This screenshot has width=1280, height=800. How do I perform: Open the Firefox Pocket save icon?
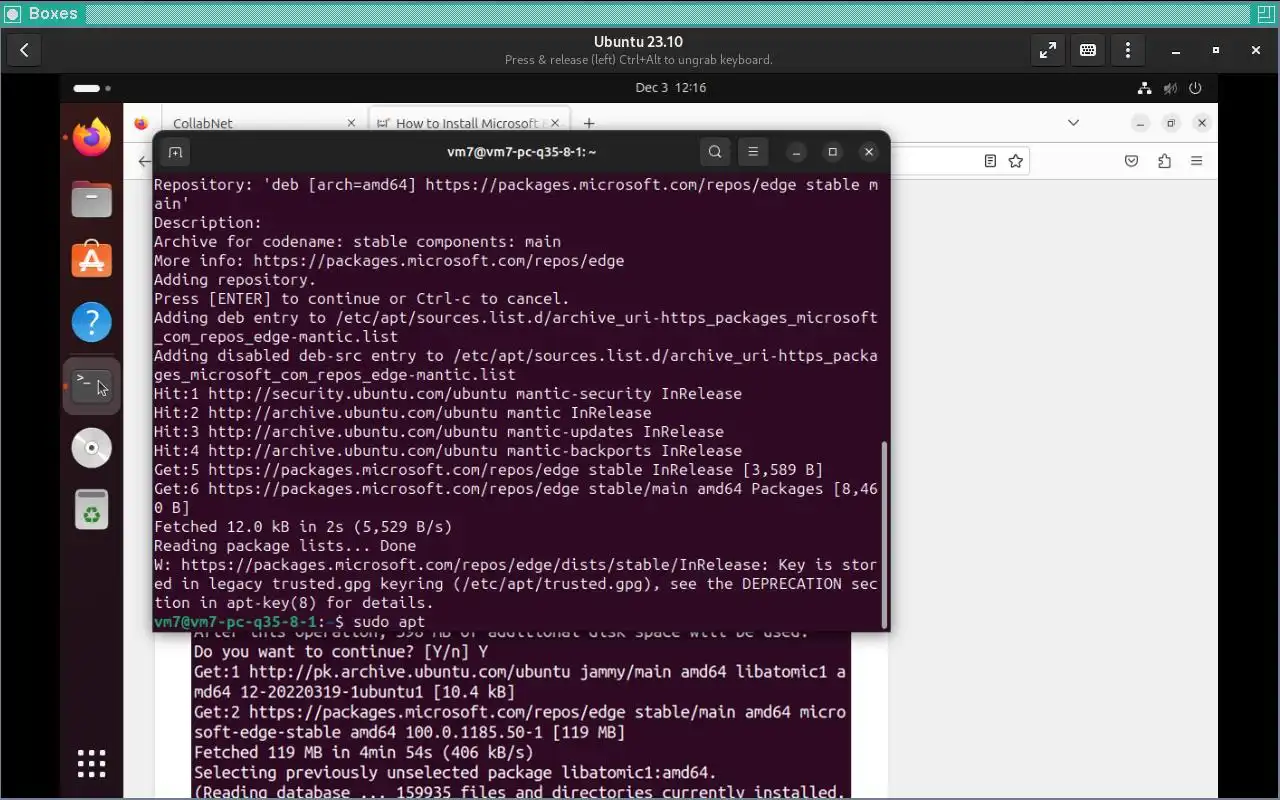[x=1132, y=161]
